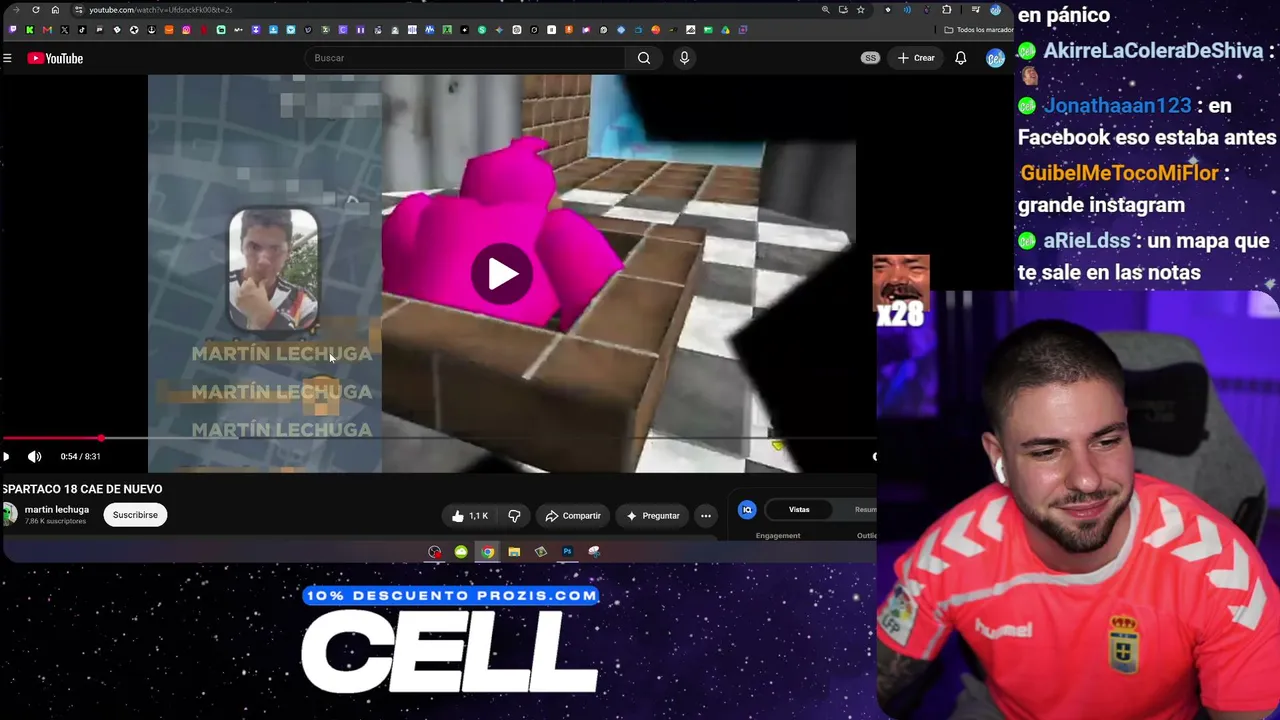Open the Twitch bookmark in bookmarks bar

pos(12,30)
